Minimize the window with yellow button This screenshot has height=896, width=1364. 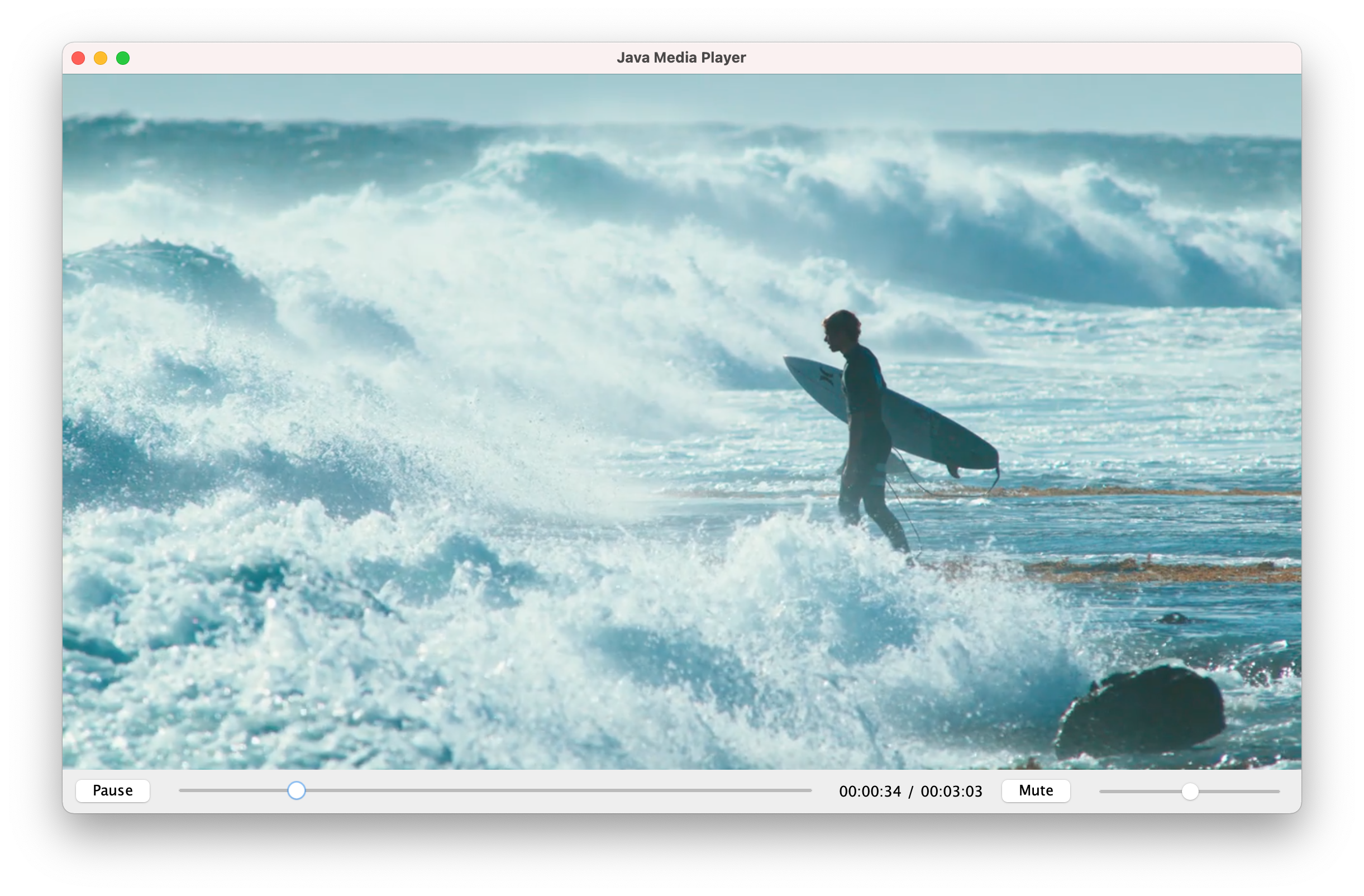coord(101,58)
